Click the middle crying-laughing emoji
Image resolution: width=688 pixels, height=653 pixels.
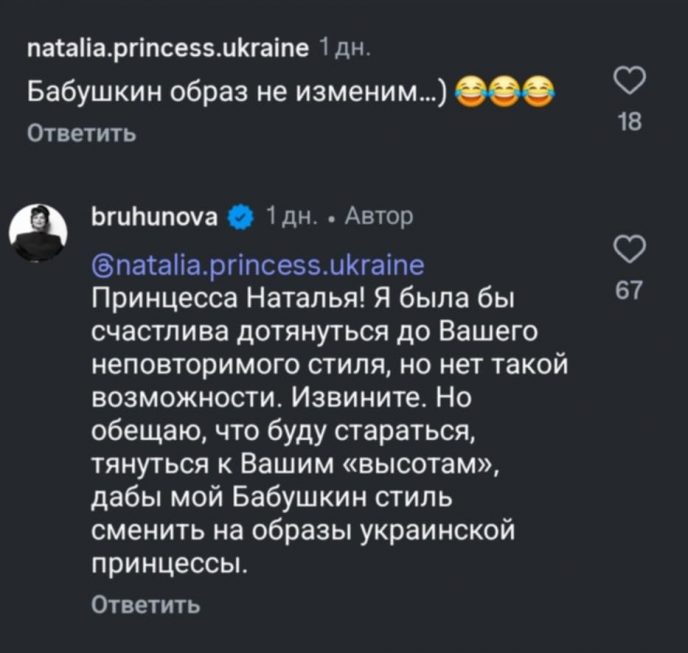point(503,93)
